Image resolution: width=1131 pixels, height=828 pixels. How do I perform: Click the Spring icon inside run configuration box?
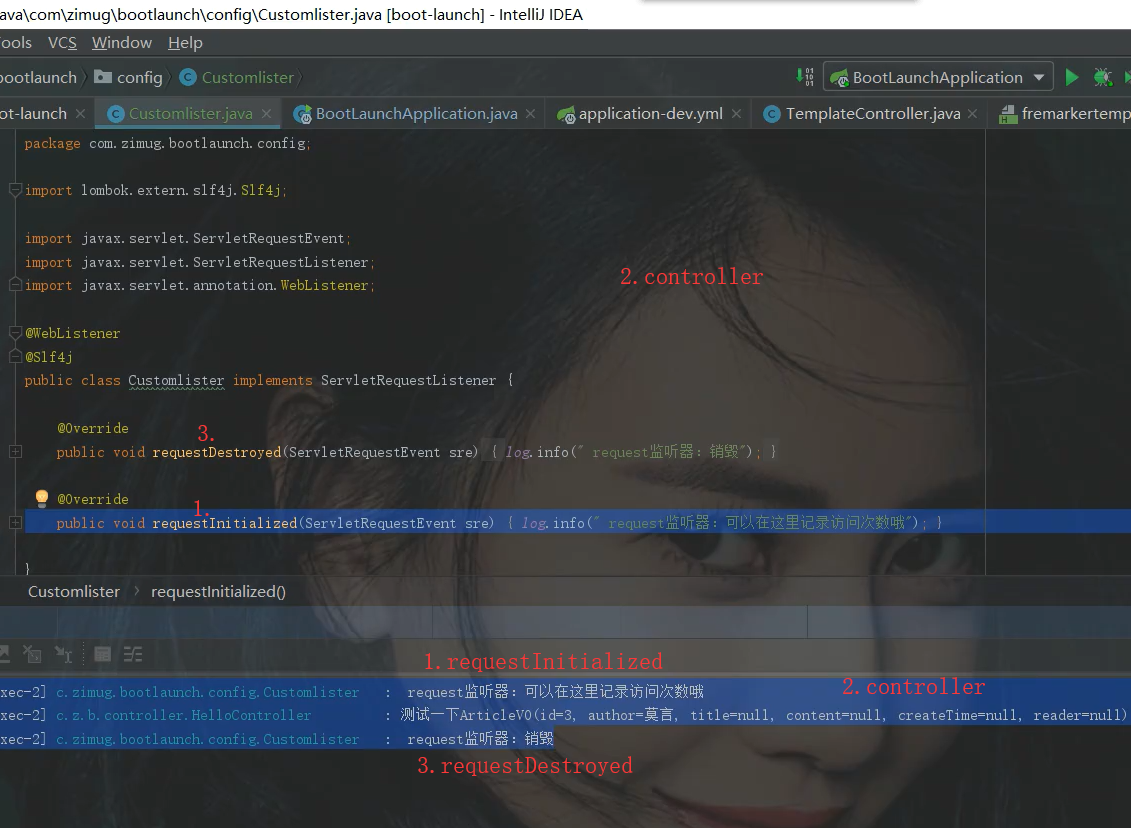click(x=839, y=78)
